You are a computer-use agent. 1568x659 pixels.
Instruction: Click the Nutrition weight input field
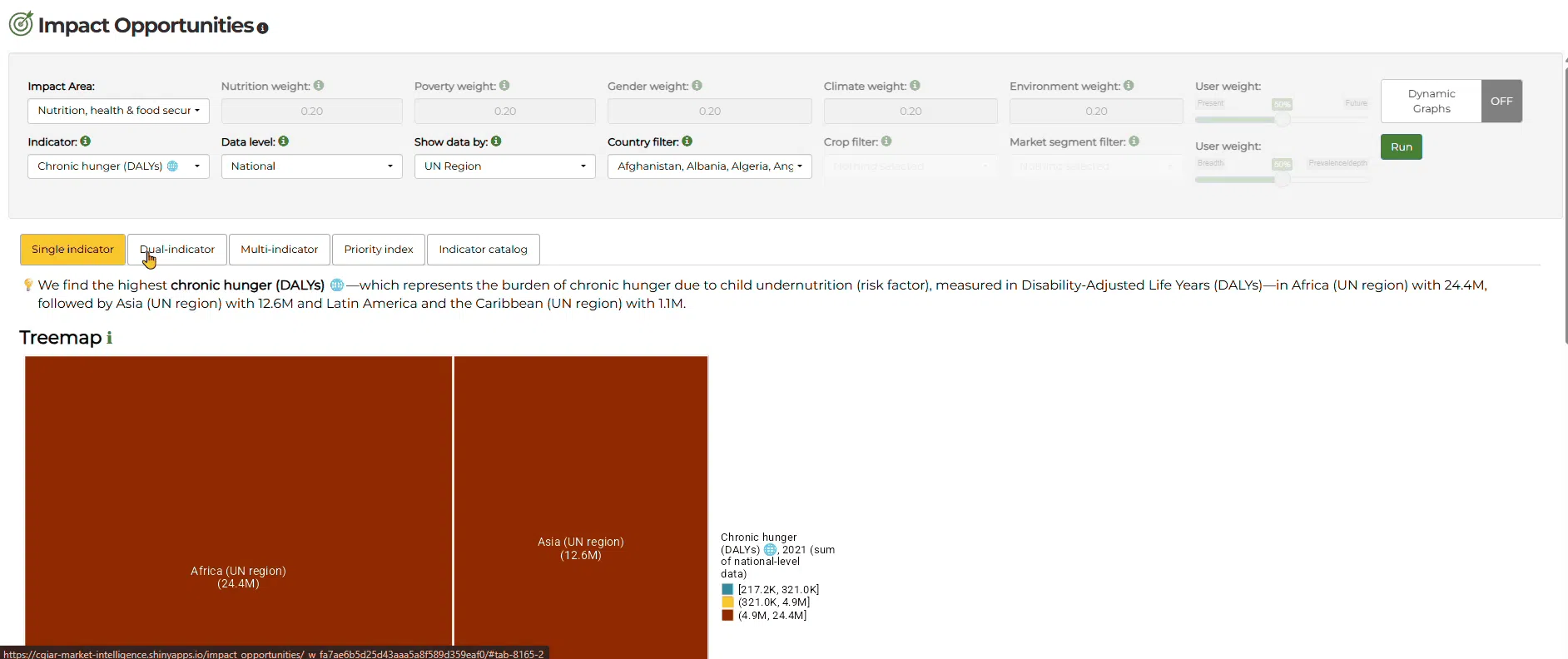point(311,111)
